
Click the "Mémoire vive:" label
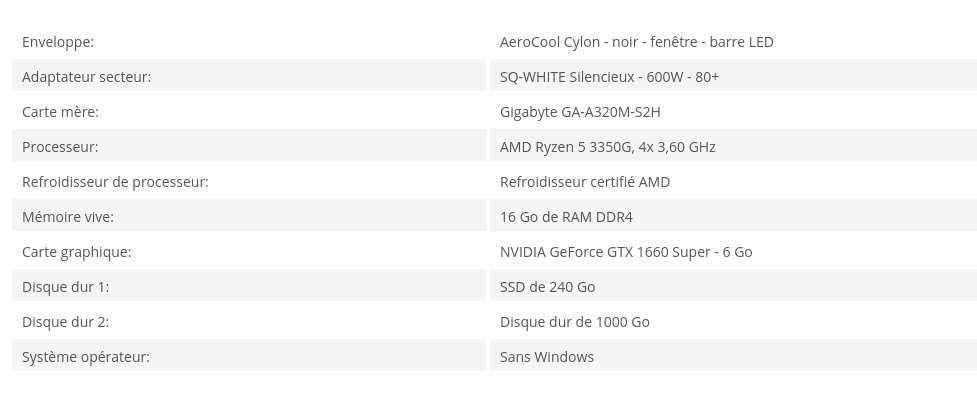pyautogui.click(x=68, y=217)
